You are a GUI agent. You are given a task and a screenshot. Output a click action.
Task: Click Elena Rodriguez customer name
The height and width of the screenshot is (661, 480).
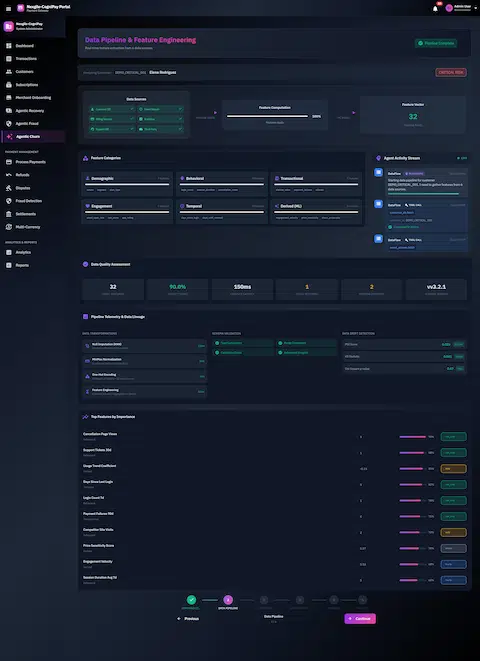point(163,73)
